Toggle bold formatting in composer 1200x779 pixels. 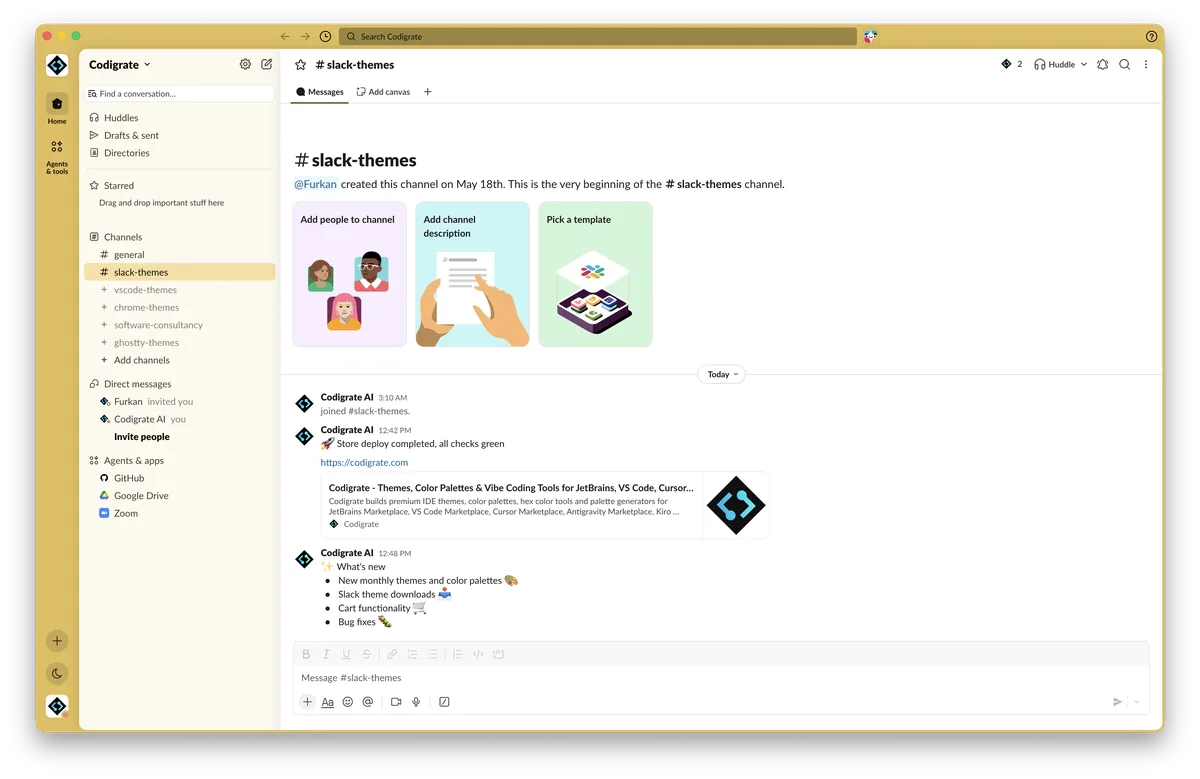(306, 654)
